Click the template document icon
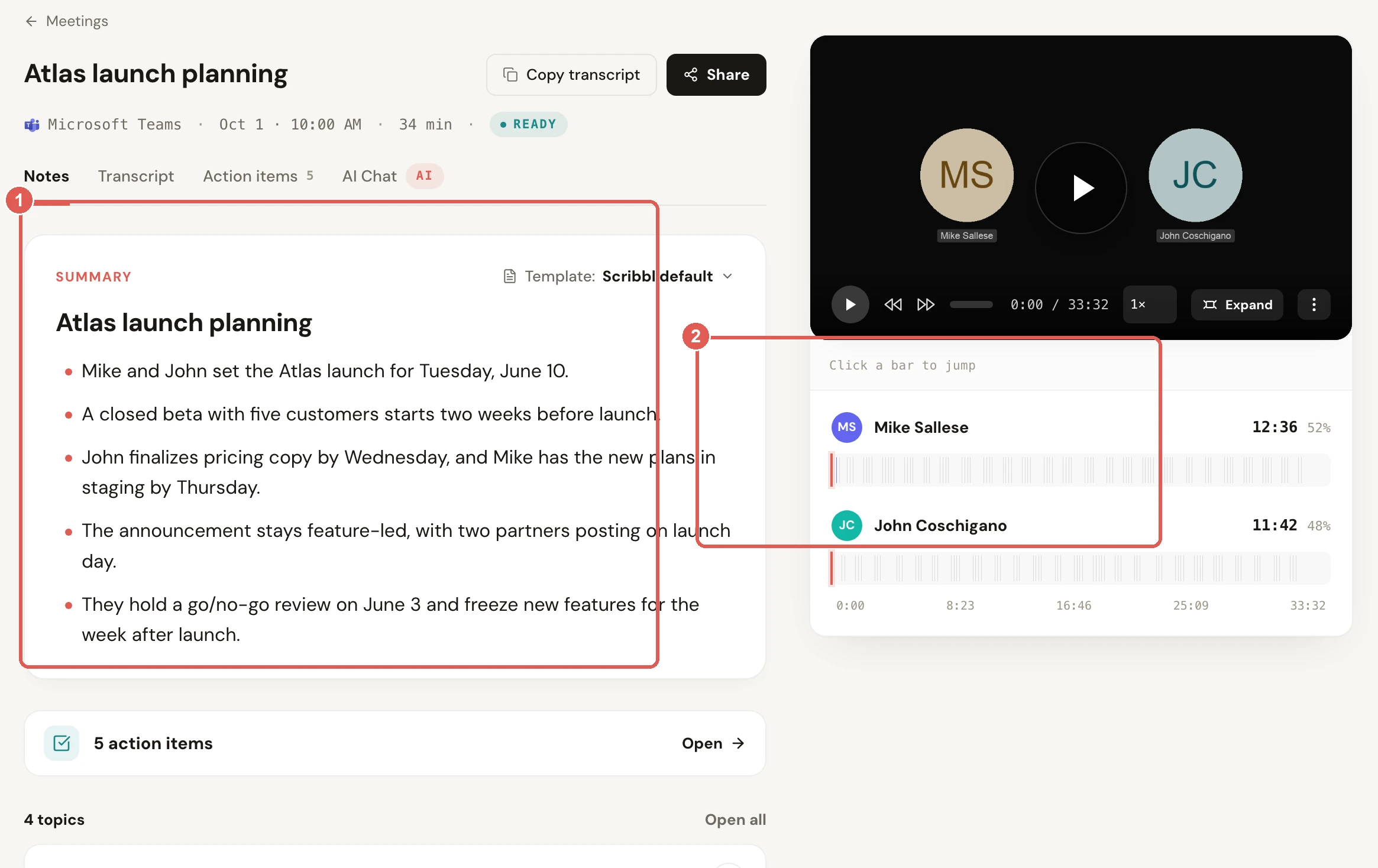1378x868 pixels. [x=509, y=276]
